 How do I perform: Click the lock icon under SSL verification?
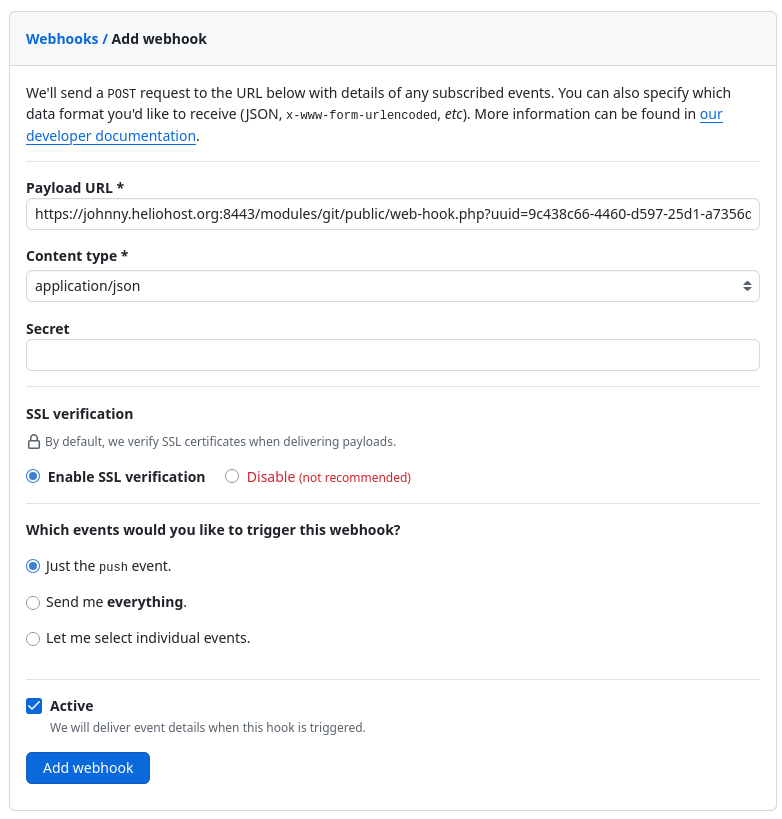click(x=33, y=442)
